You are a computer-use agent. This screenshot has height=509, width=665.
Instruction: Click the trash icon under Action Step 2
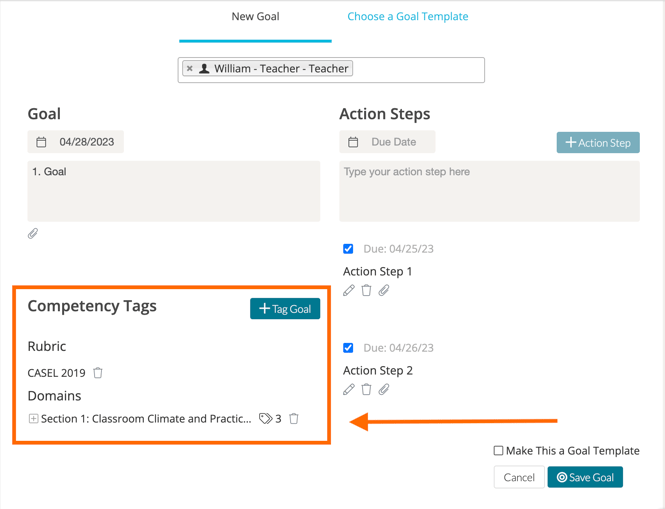point(366,389)
